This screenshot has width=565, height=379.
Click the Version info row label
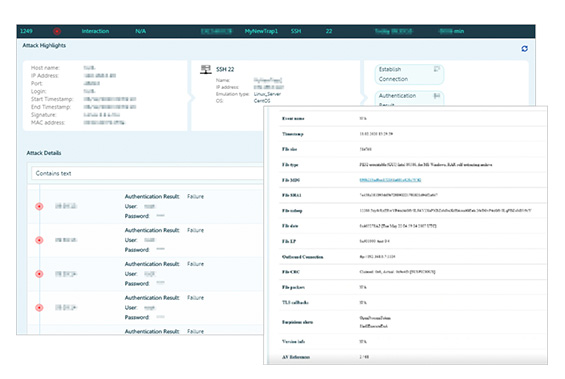pyautogui.click(x=293, y=342)
